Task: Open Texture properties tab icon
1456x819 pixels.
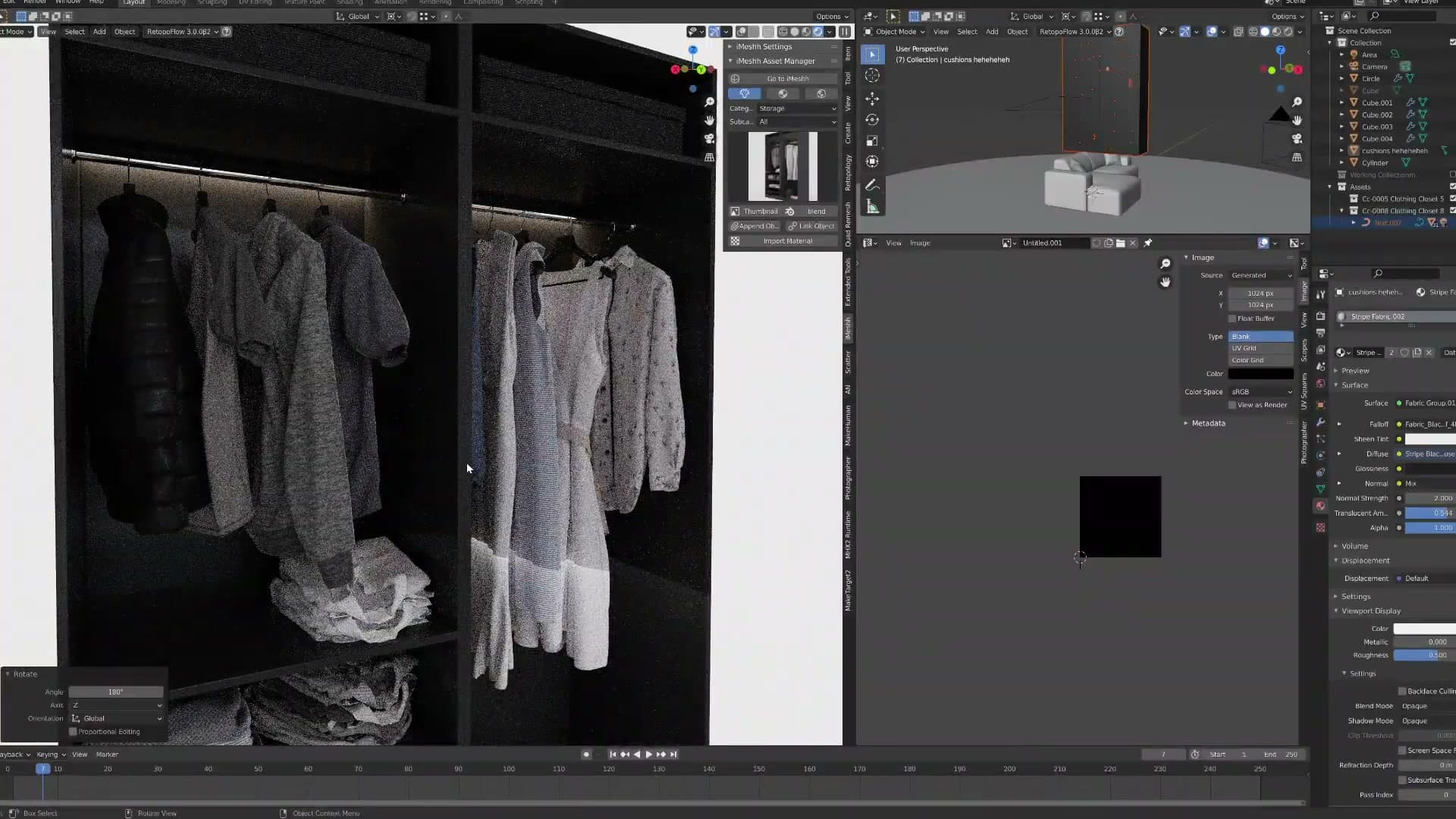Action: coord(1320,527)
